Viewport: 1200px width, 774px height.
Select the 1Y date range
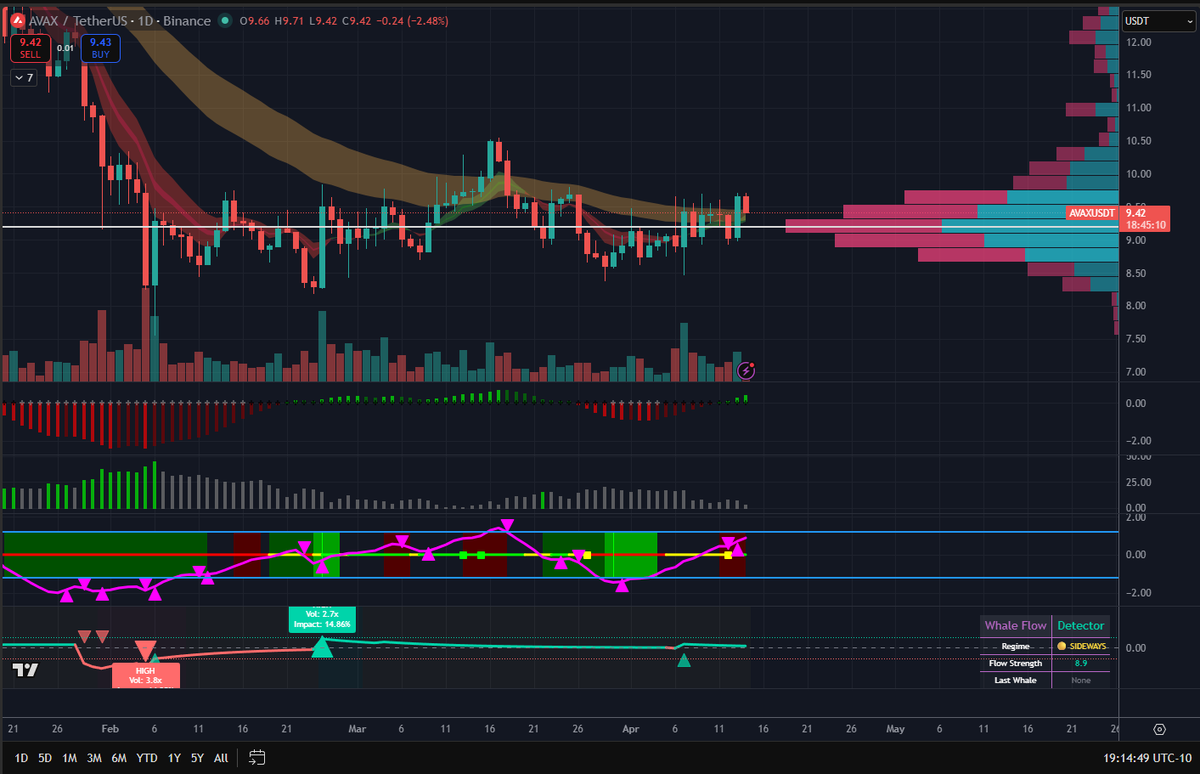pos(173,758)
